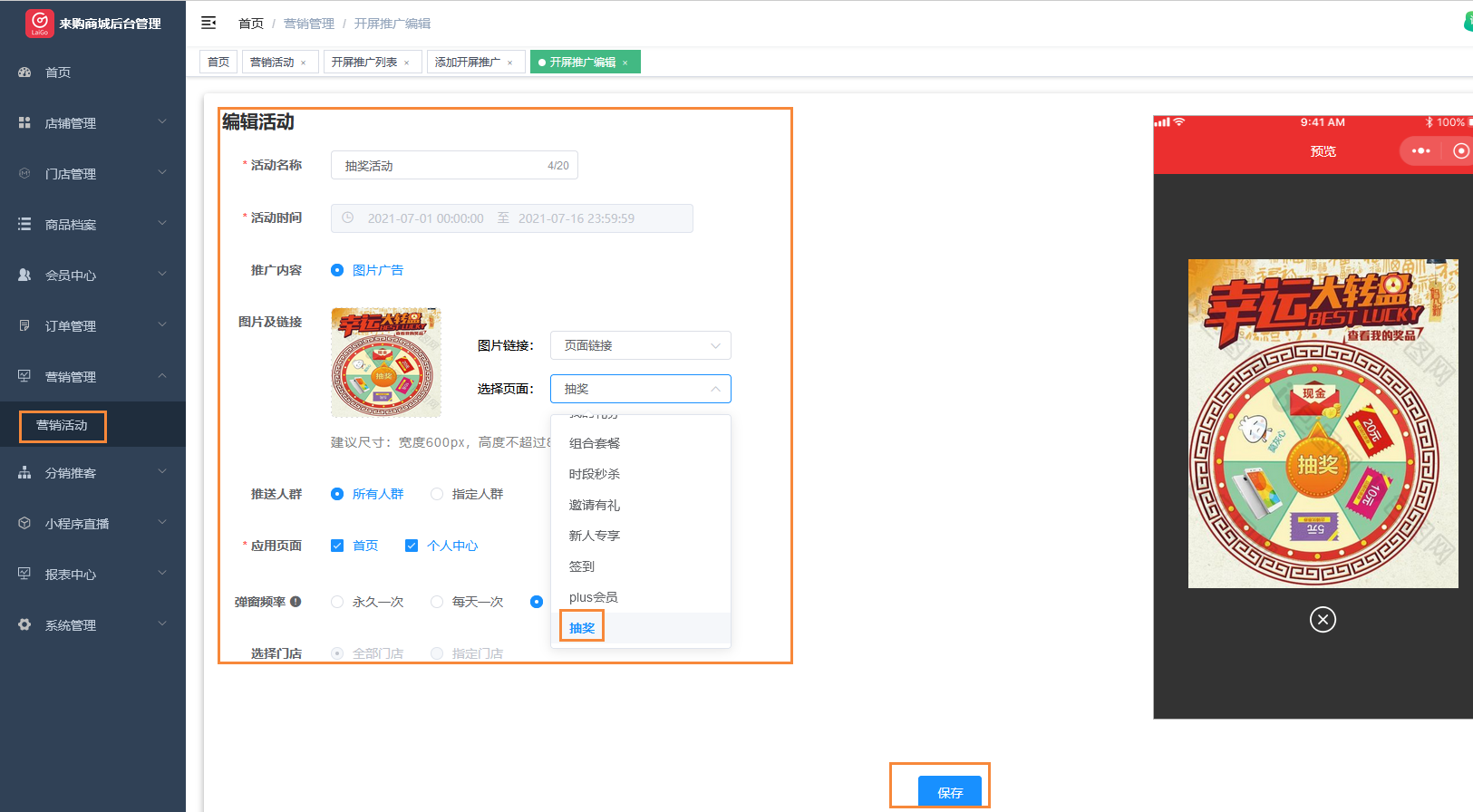This screenshot has width=1473, height=812.
Task: Click the 活动名称 text input field
Action: (442, 166)
